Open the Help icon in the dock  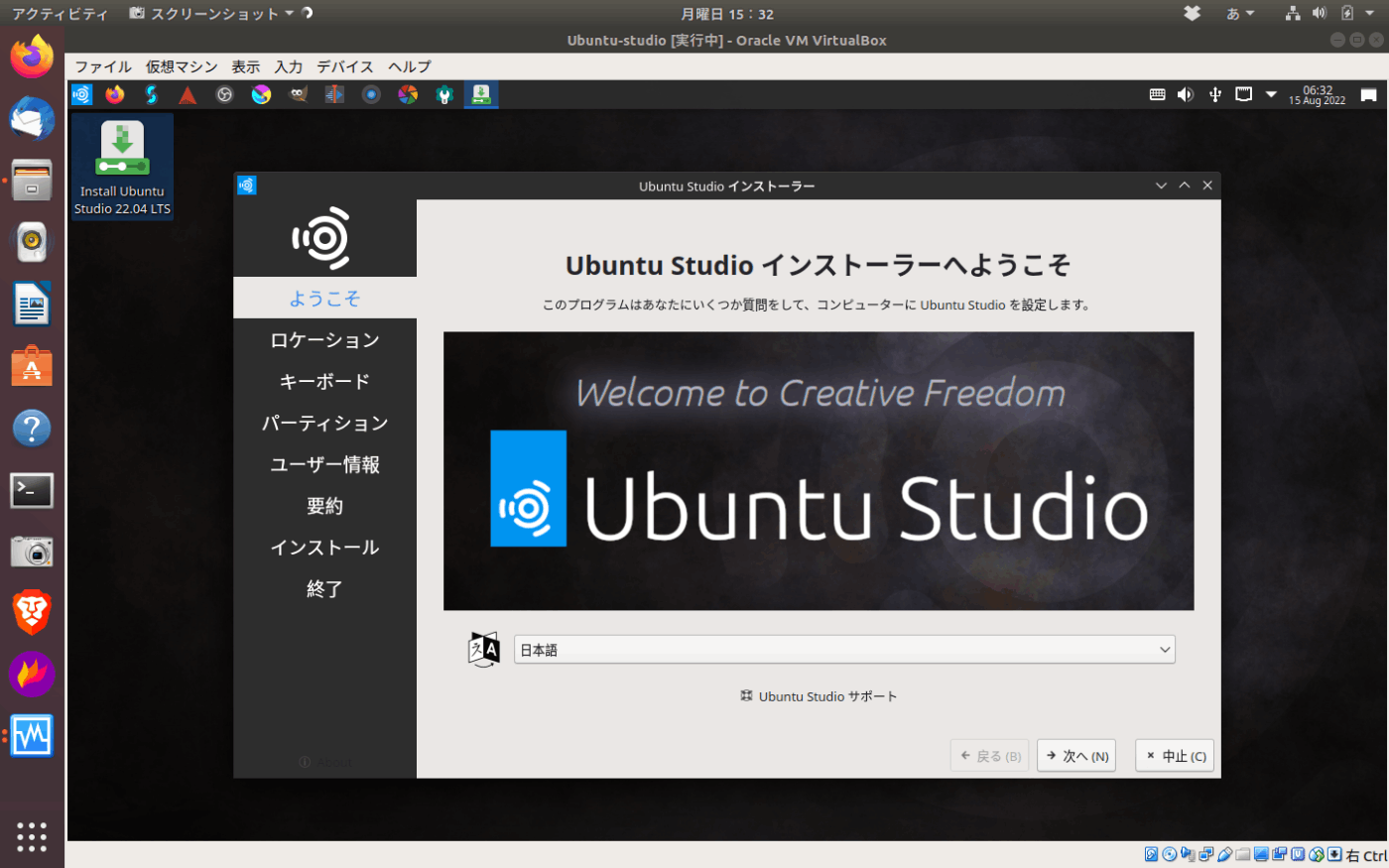click(32, 429)
